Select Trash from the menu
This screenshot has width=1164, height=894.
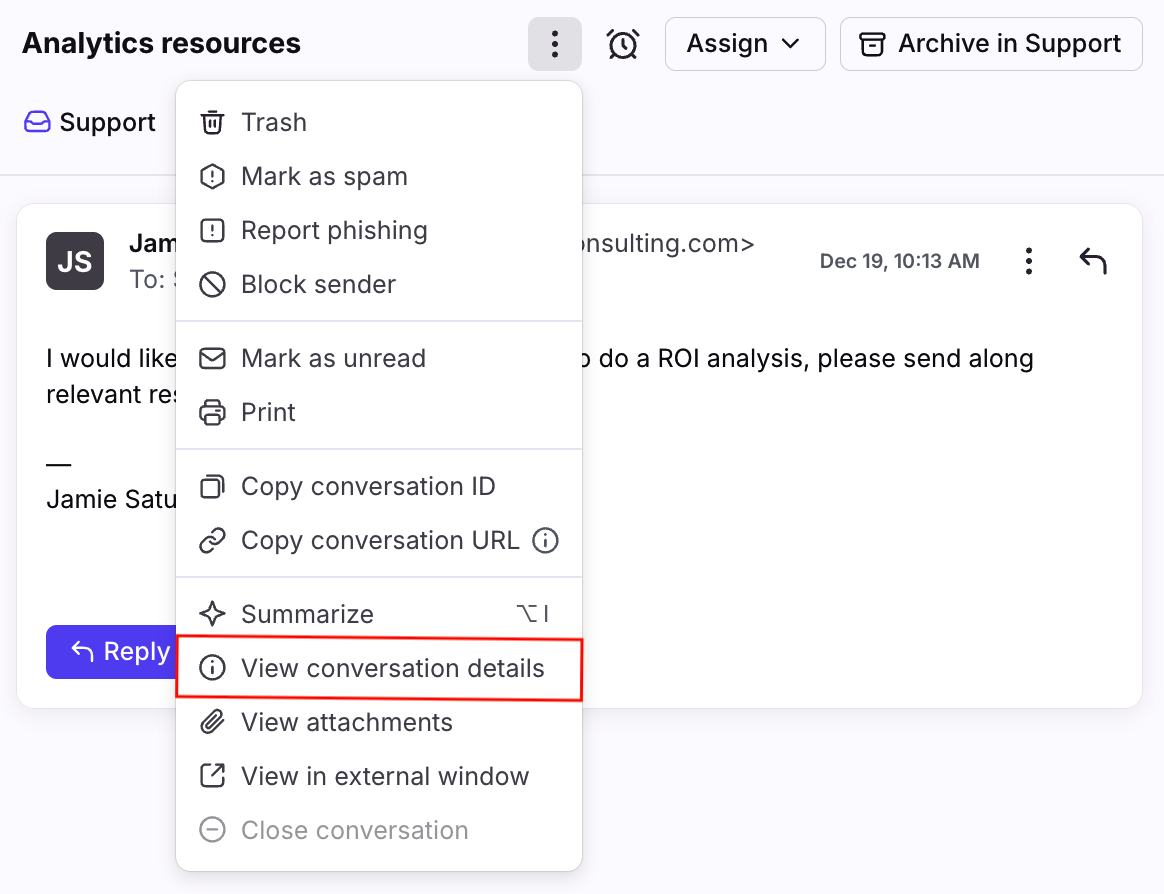[x=274, y=123]
